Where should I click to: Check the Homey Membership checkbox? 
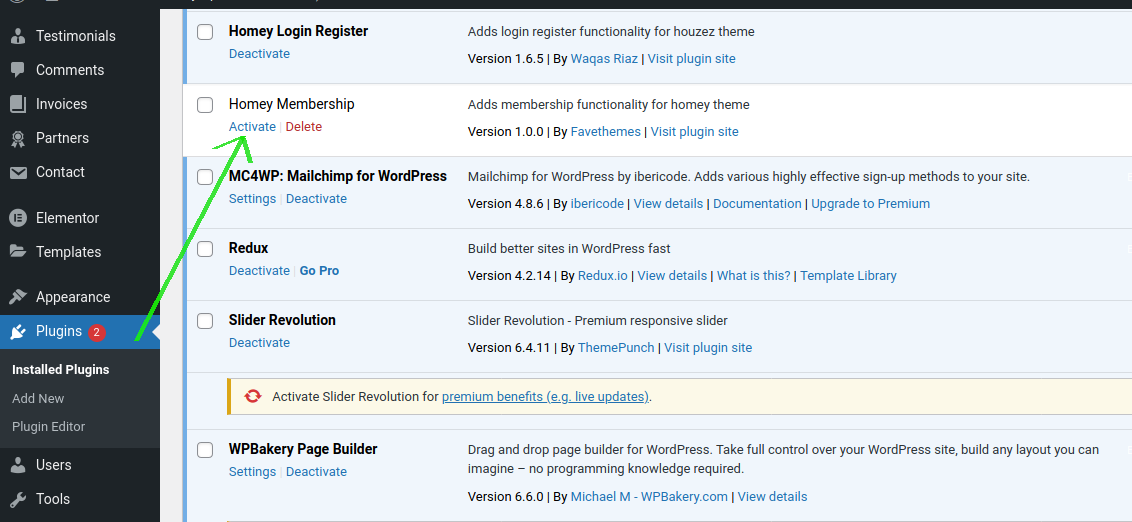pos(205,105)
